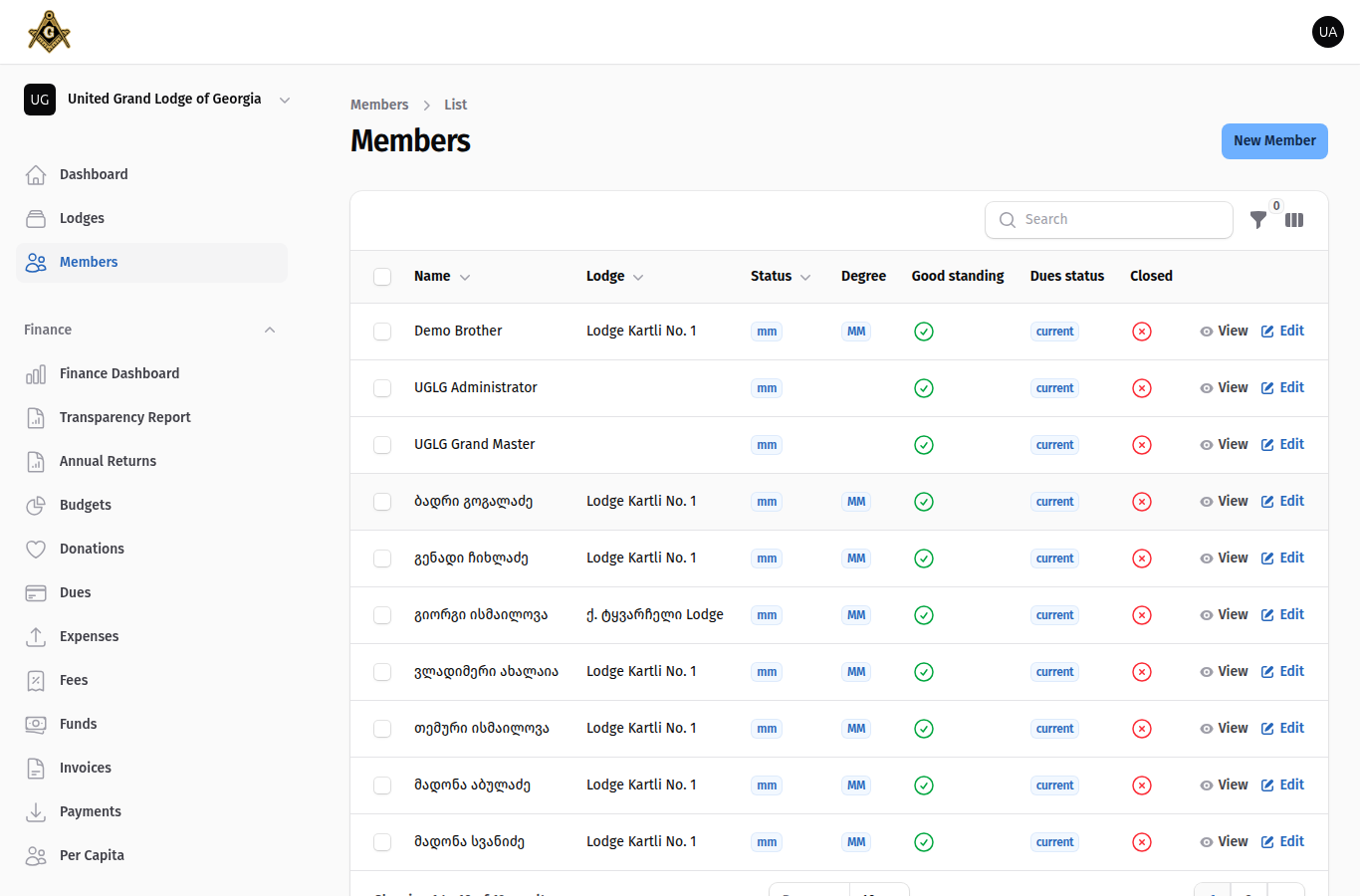The height and width of the screenshot is (896, 1360).
Task: Select the UGLG Administrator row checkbox
Action: coord(382,388)
